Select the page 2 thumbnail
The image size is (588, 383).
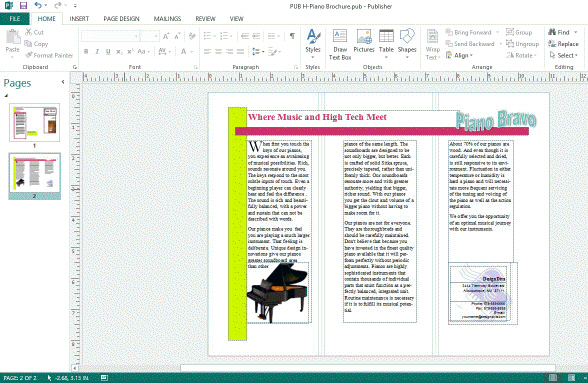point(34,173)
